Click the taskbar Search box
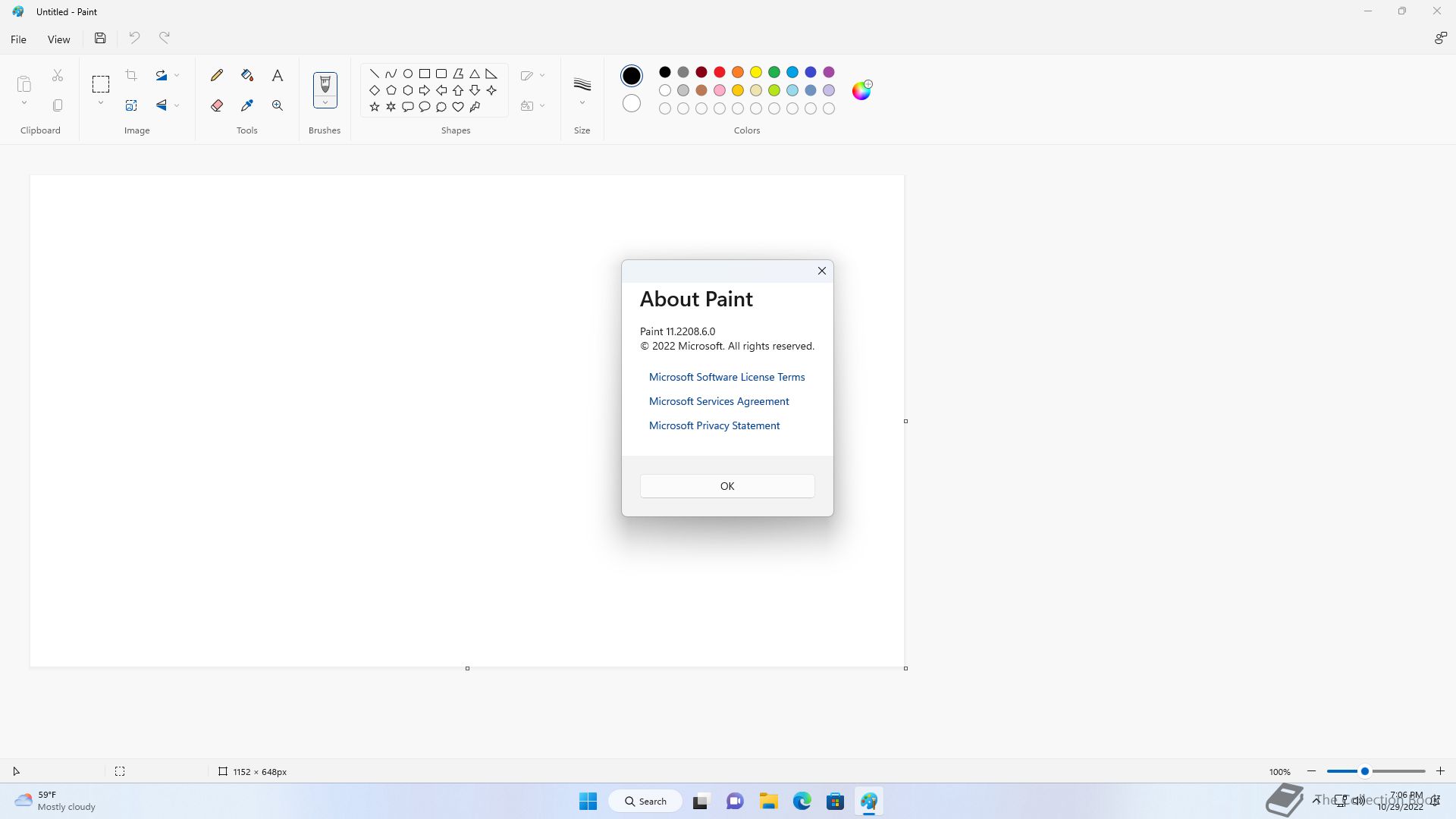Screen dimensions: 1456x819 pyautogui.click(x=645, y=801)
